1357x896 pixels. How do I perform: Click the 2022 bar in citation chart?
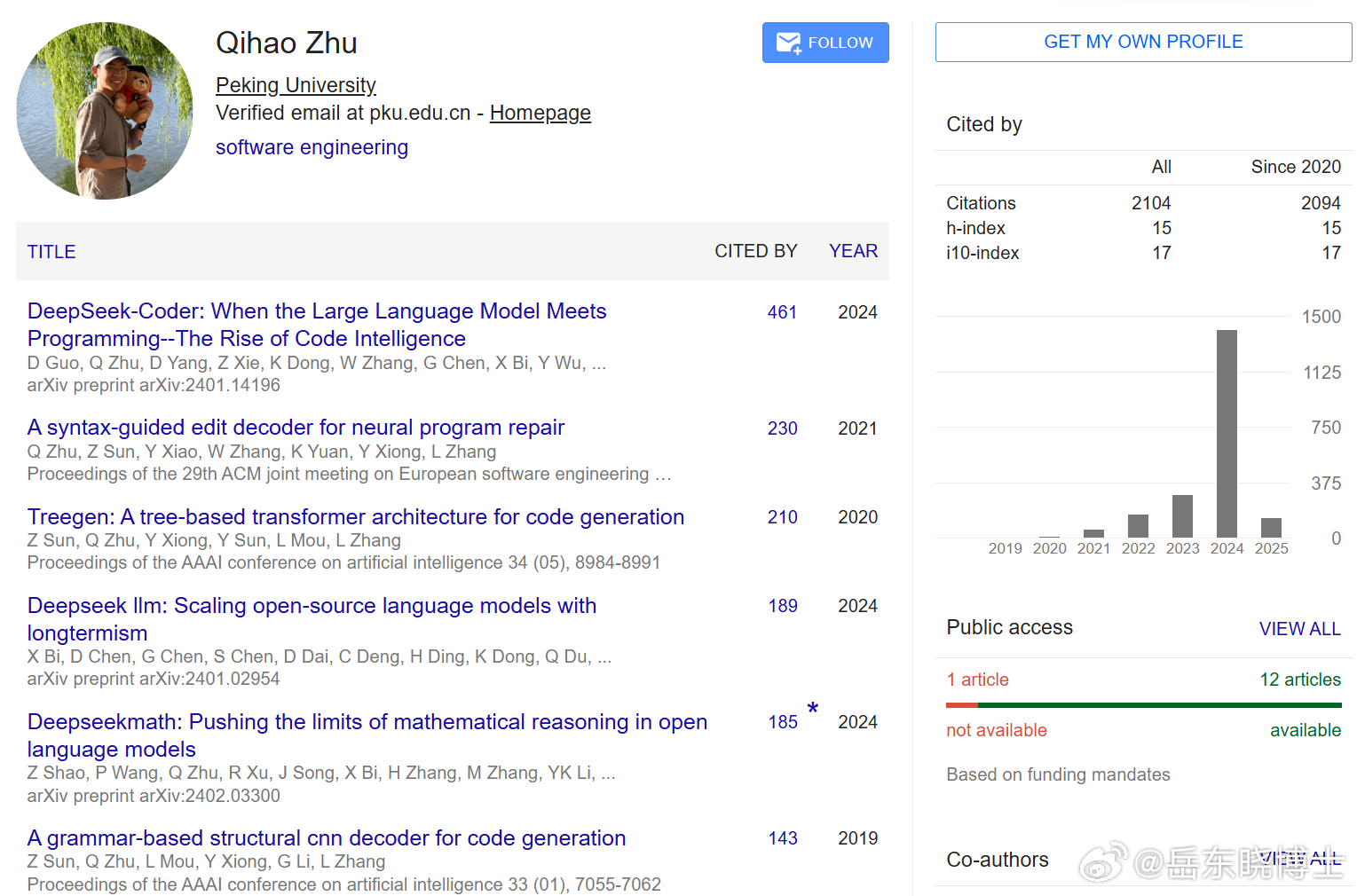[1138, 526]
